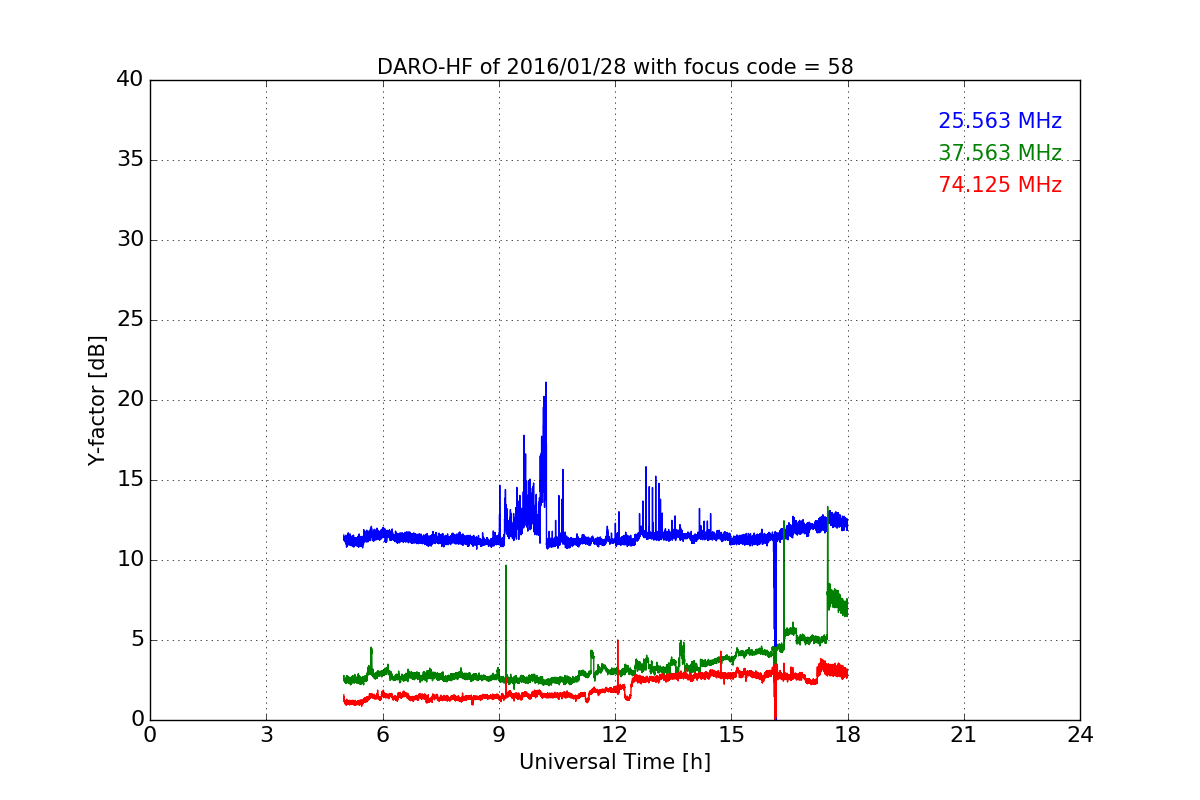
Task: Click the y-axis tick label 15
Action: click(x=130, y=480)
